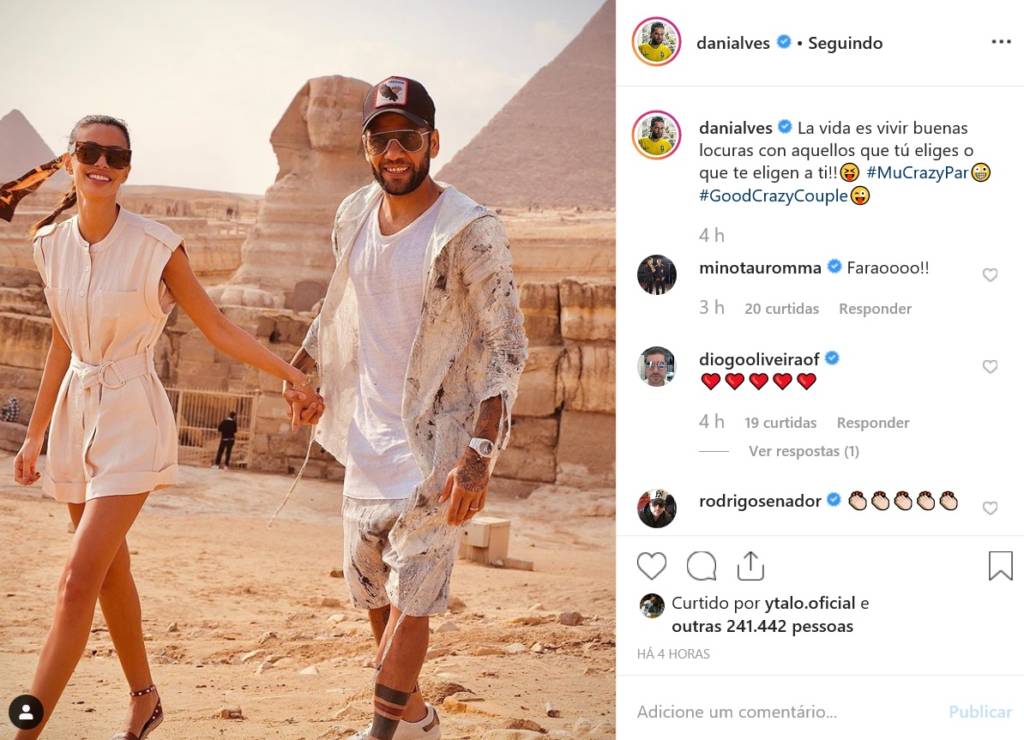View minotauromma's profile avatar
Image resolution: width=1024 pixels, height=740 pixels.
(x=656, y=275)
